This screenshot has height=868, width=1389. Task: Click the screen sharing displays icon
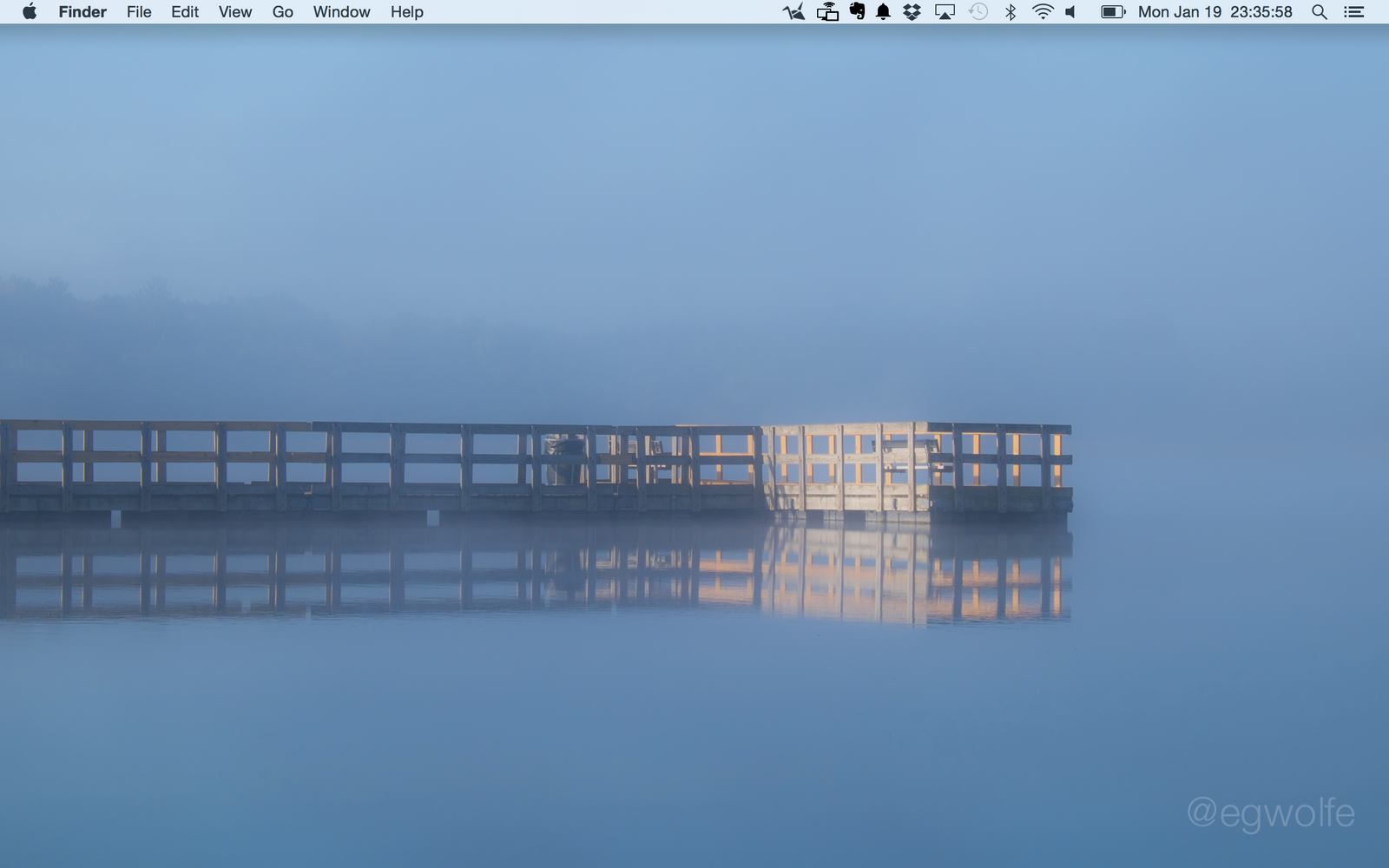point(827,12)
